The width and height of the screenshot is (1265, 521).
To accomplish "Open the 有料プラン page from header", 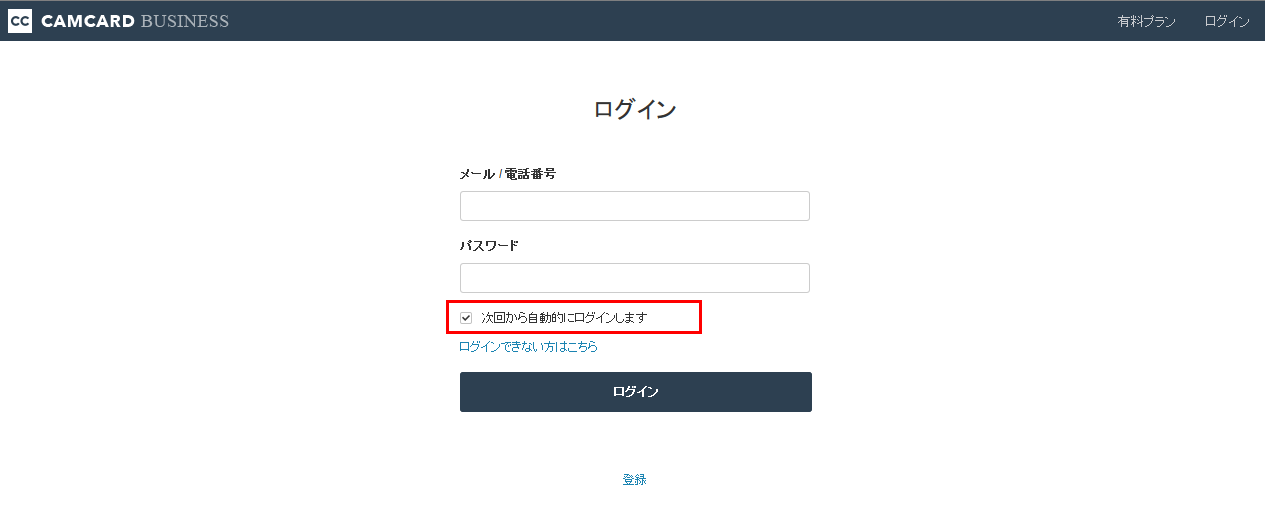I will pos(1146,21).
